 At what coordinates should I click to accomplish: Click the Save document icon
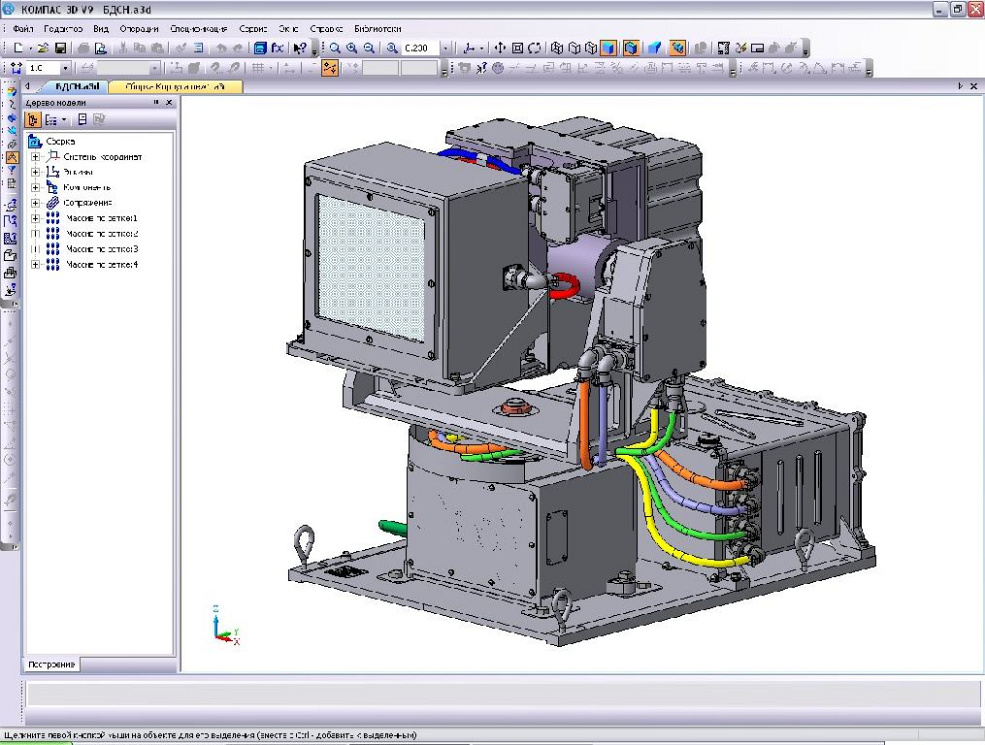coord(60,48)
